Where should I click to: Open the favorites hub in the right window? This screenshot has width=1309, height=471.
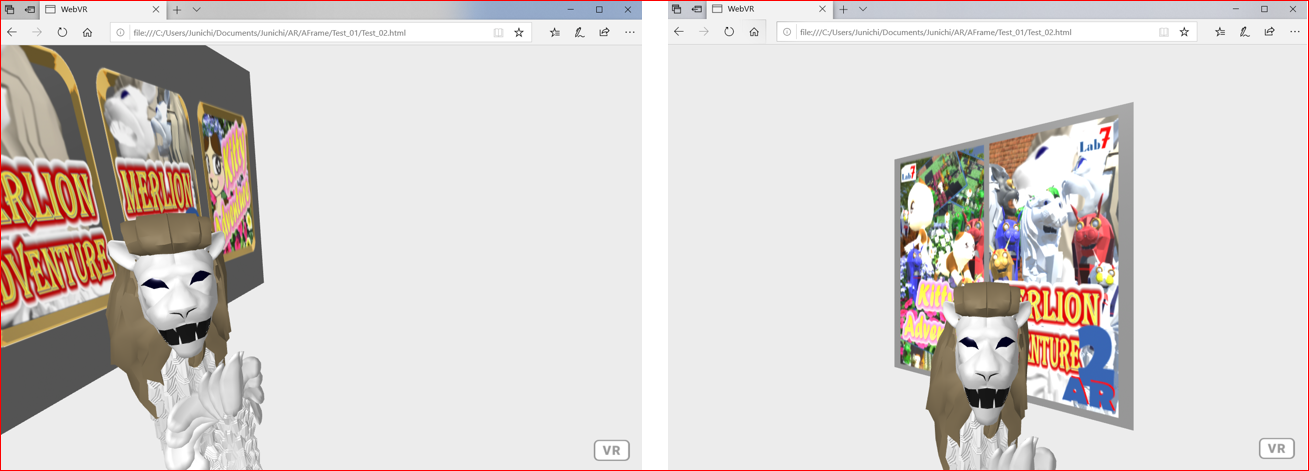coord(1220,32)
